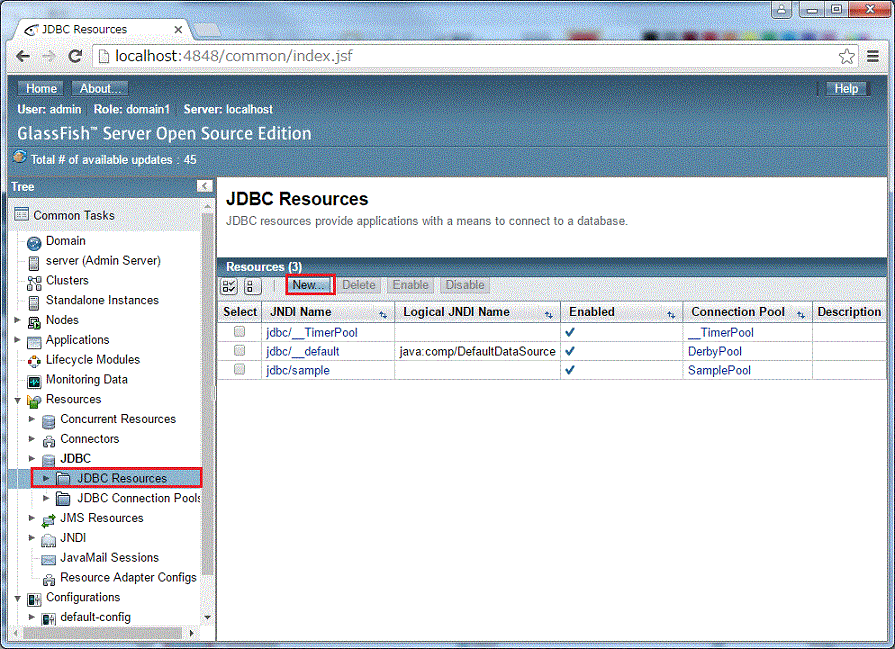Click the server (Admin Server) icon
Viewport: 895px width, 649px height.
pos(34,263)
